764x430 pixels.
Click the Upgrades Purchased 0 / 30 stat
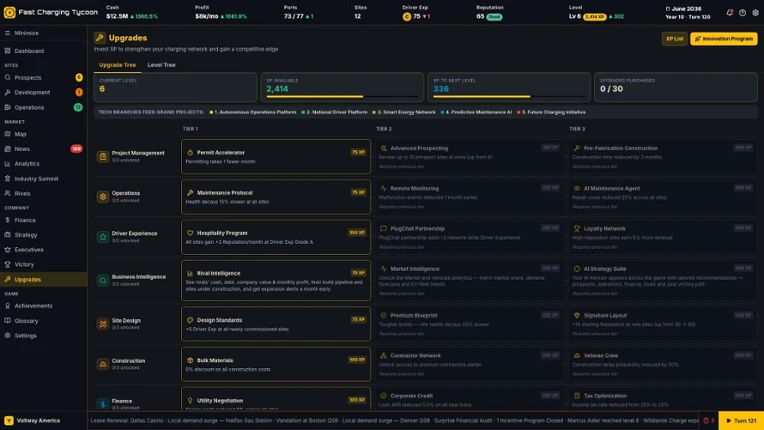click(x=675, y=87)
